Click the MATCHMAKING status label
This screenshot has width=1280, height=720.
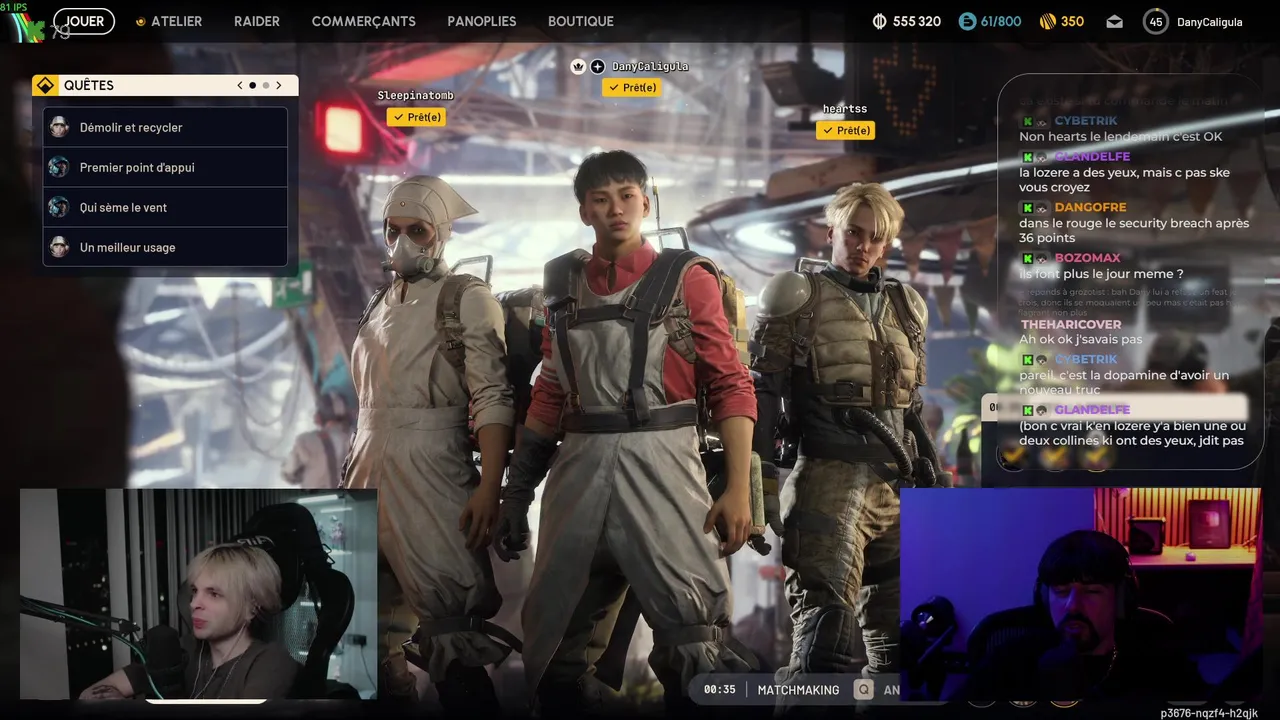pos(798,690)
